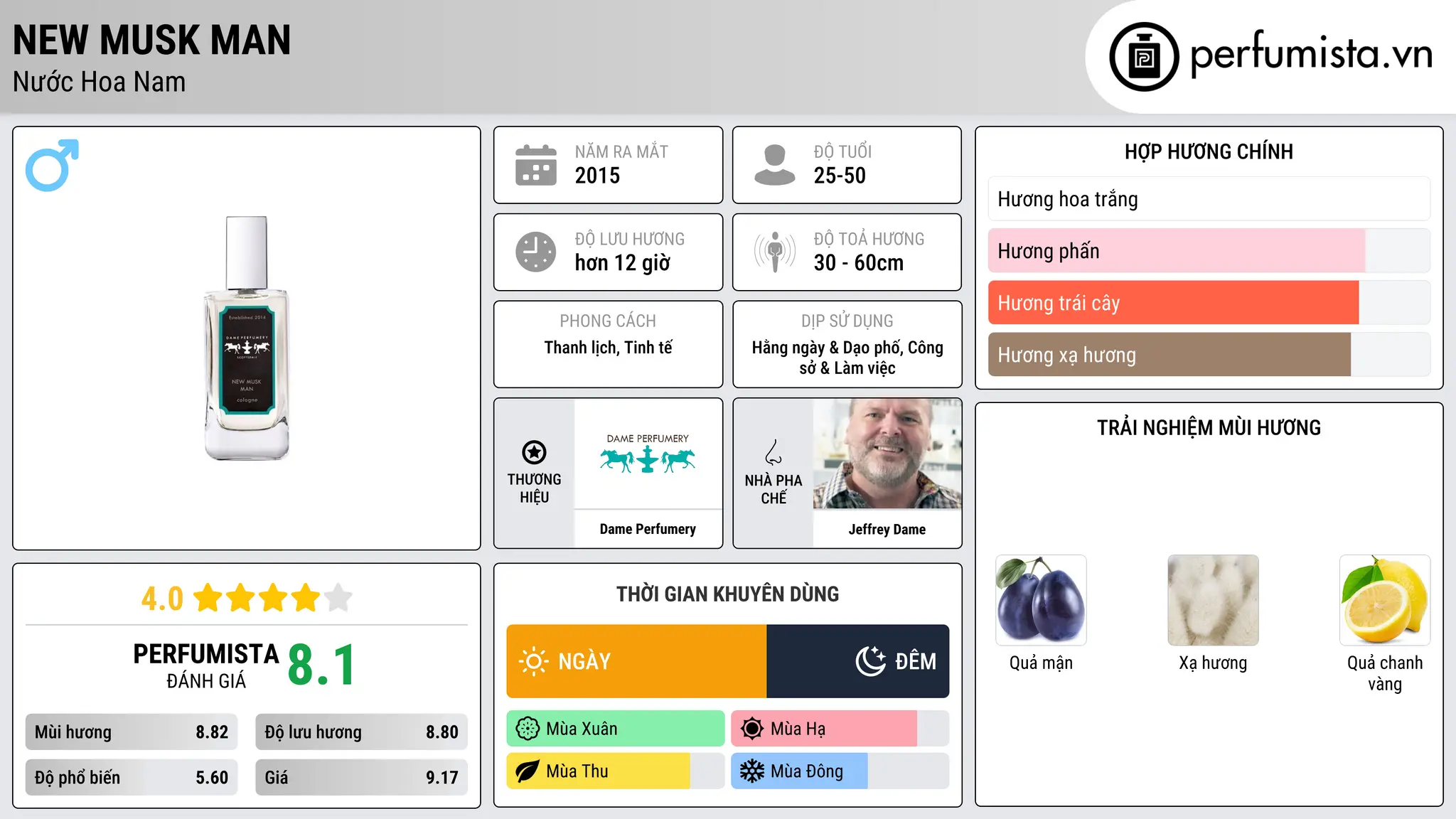Click the first yellow rating star
Viewport: 1456px width, 819px height.
click(208, 597)
